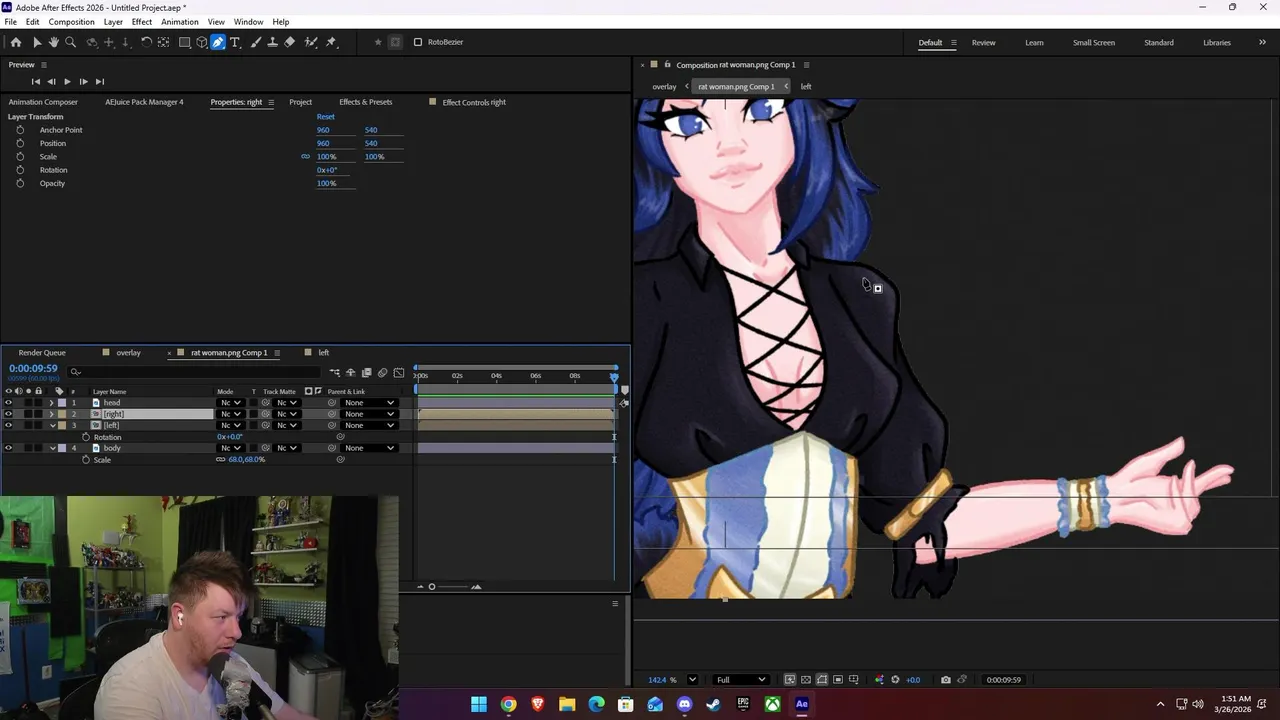
Task: Collapse the body layer twirl arrow
Action: pos(52,448)
